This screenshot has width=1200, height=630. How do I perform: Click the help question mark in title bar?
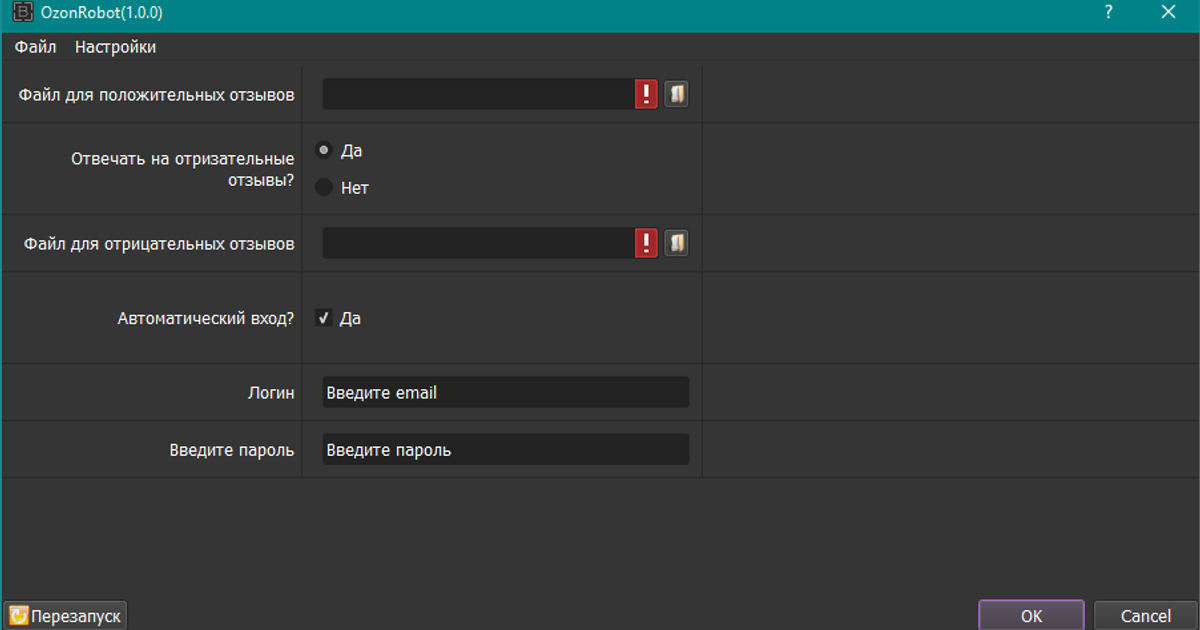pyautogui.click(x=1108, y=13)
